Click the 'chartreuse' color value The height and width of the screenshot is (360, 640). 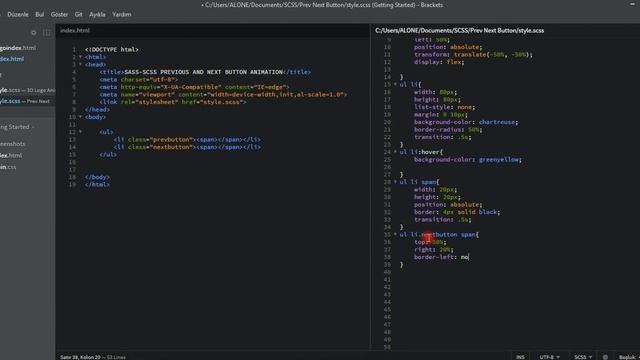point(498,122)
